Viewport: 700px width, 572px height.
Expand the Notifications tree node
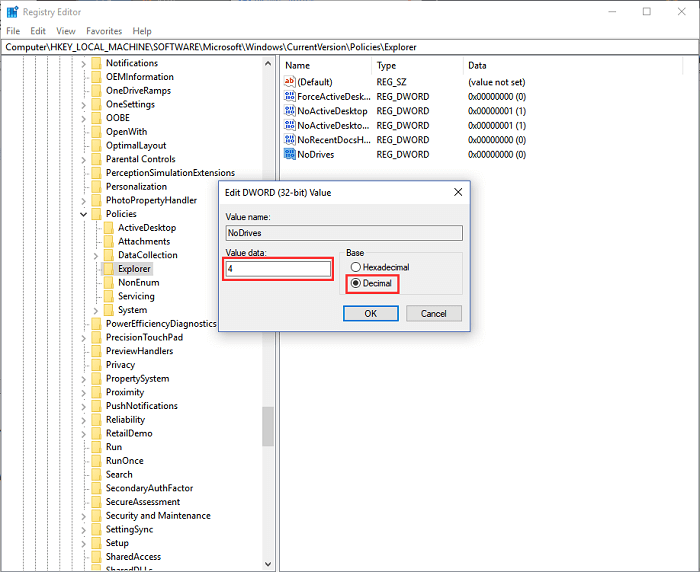(83, 63)
